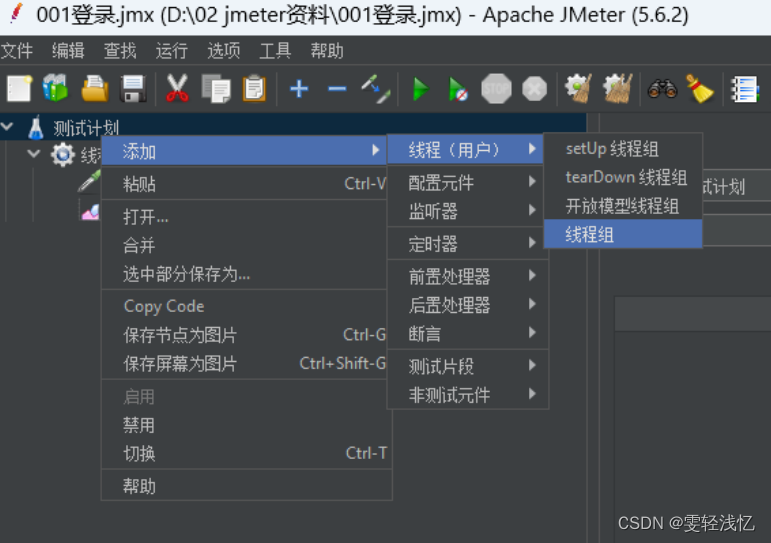Open the 选项 menu
The image size is (771, 543).
(x=224, y=51)
